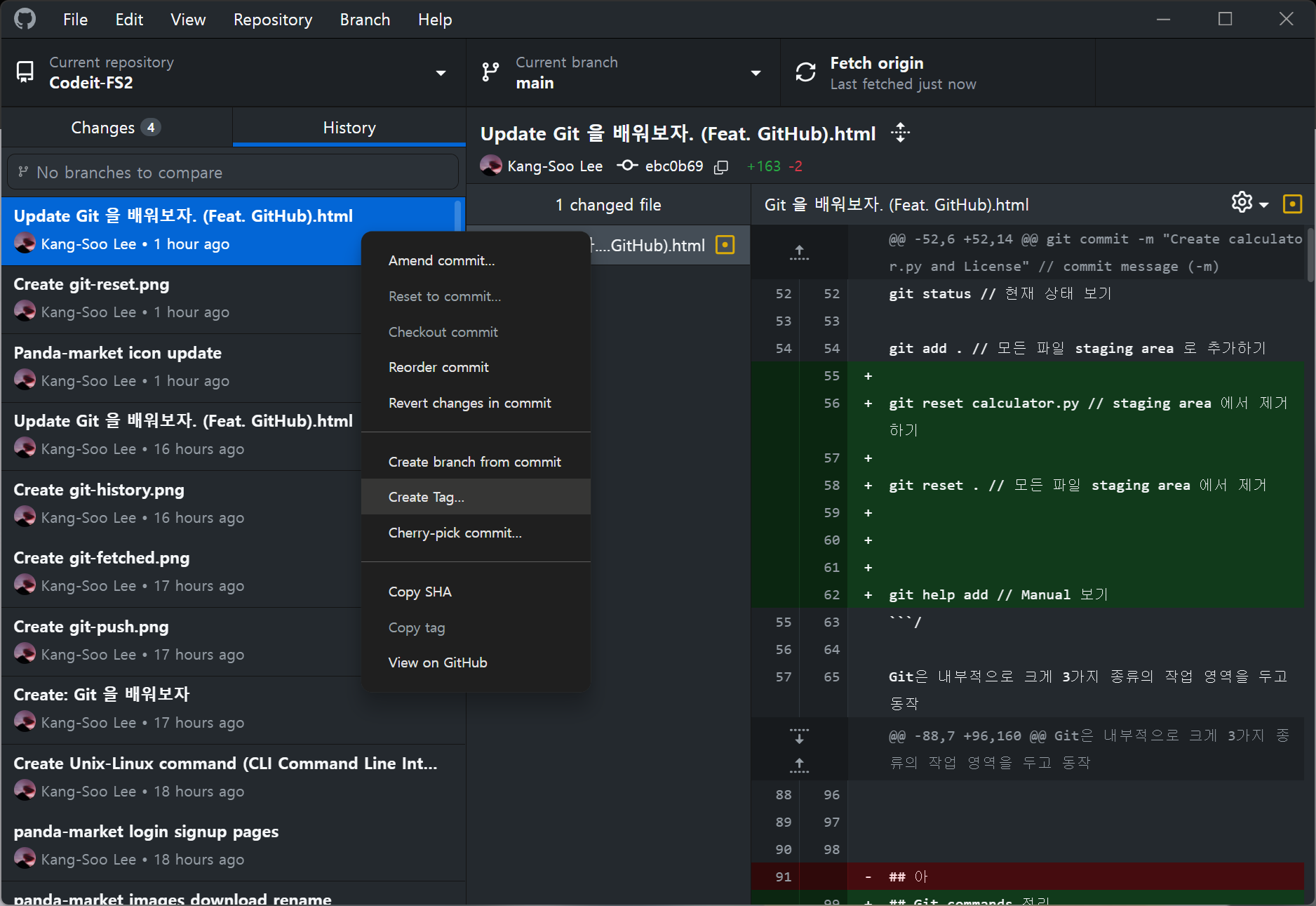
Task: Focus the No branches to compare field
Action: point(233,172)
